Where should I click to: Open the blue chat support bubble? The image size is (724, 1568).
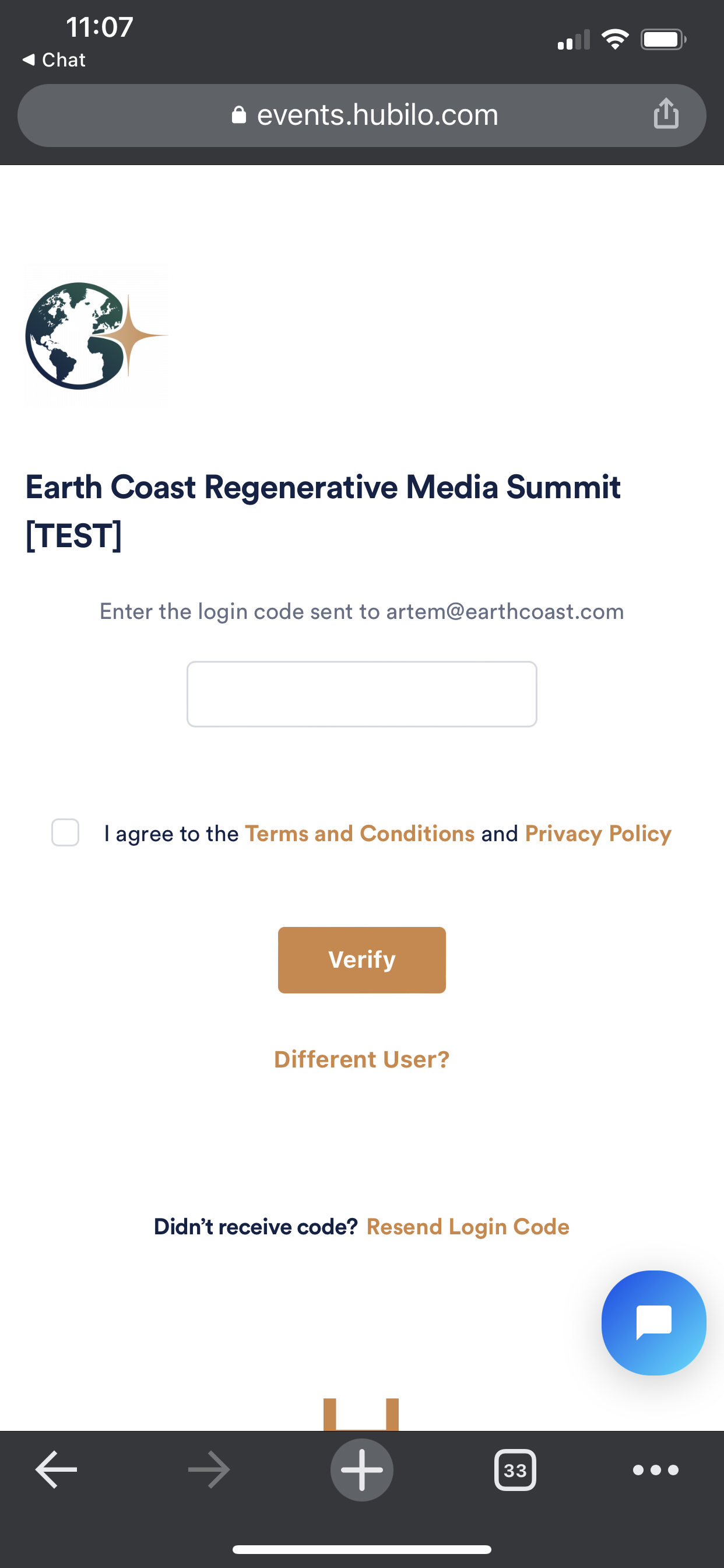[653, 1322]
